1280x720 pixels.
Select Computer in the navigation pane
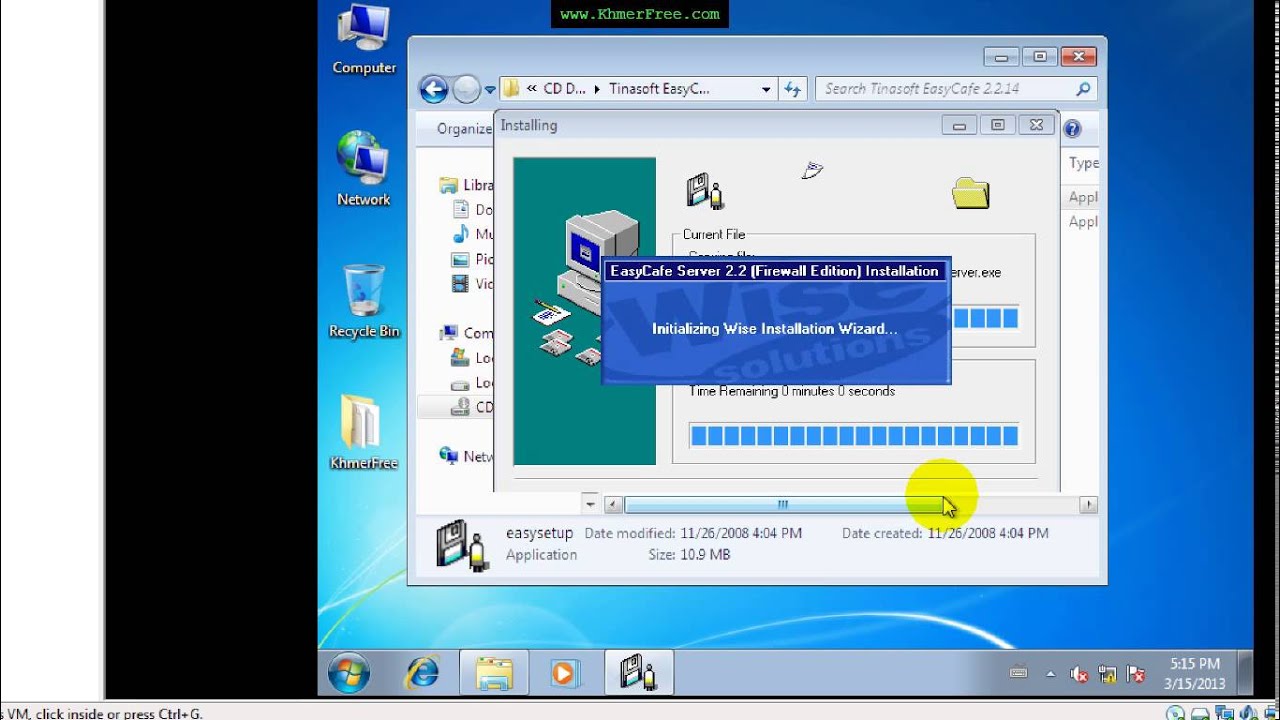[x=467, y=333]
